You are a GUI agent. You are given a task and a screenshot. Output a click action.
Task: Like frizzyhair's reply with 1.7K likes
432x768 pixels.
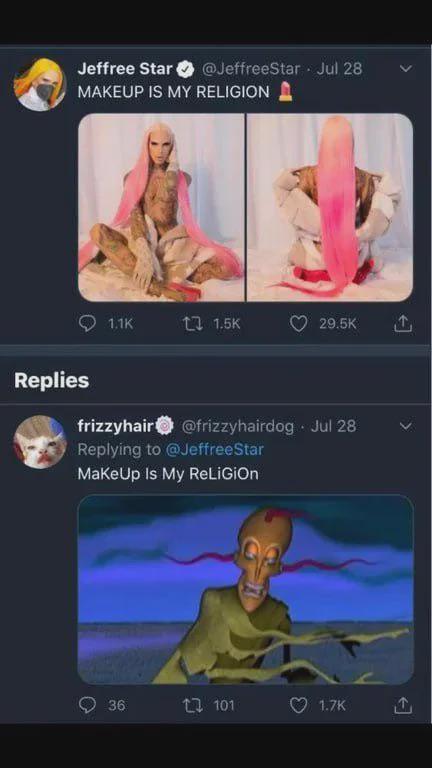pos(298,705)
